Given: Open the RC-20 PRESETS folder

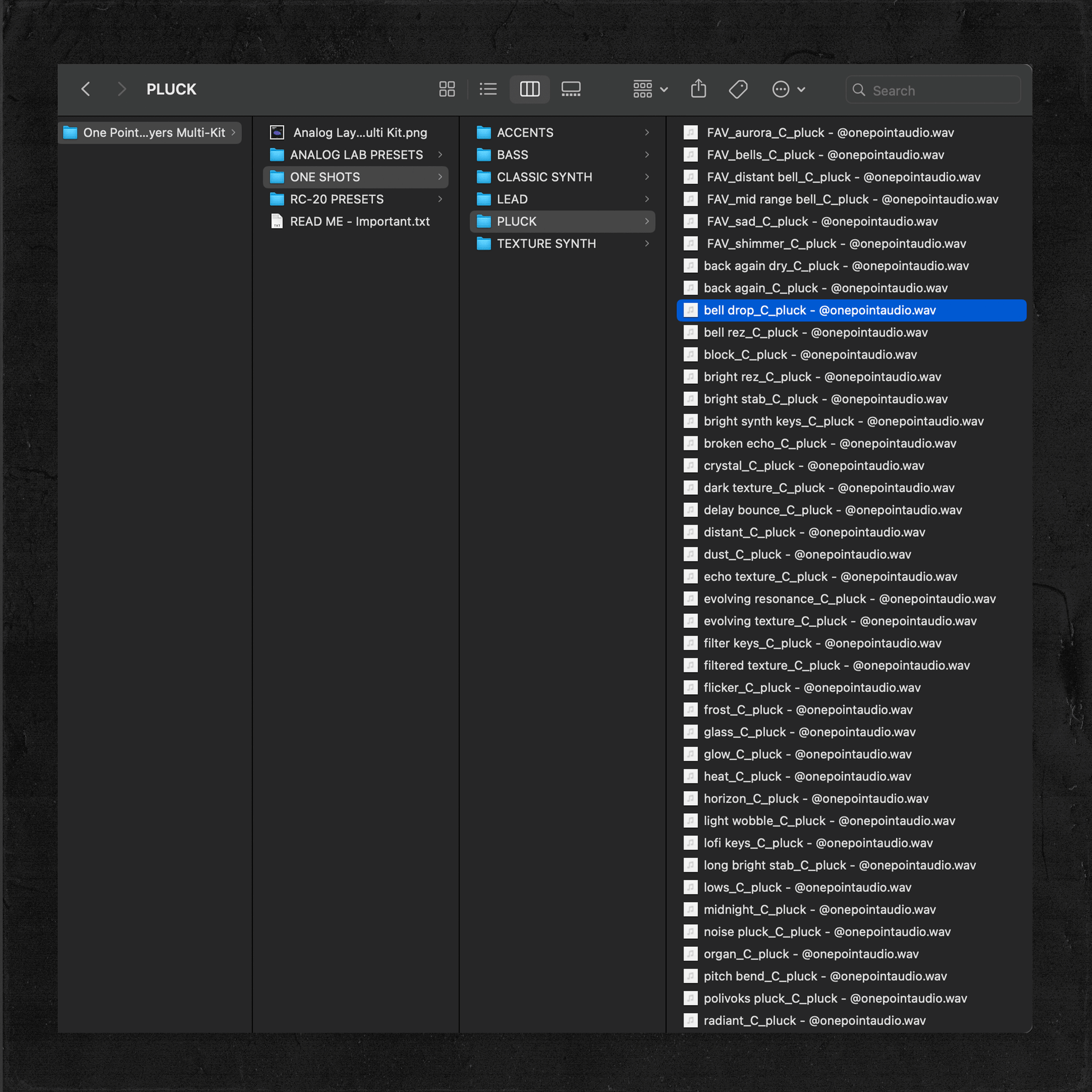Looking at the screenshot, I should point(337,200).
